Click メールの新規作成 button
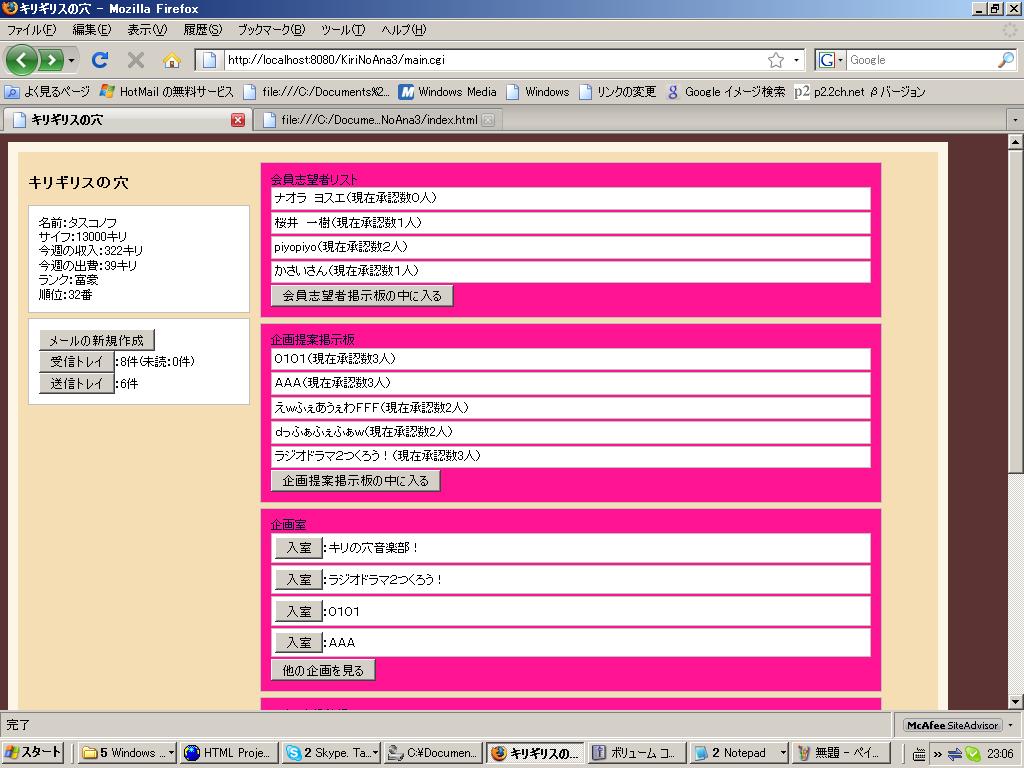Screen dimensions: 1024x768 [x=97, y=340]
